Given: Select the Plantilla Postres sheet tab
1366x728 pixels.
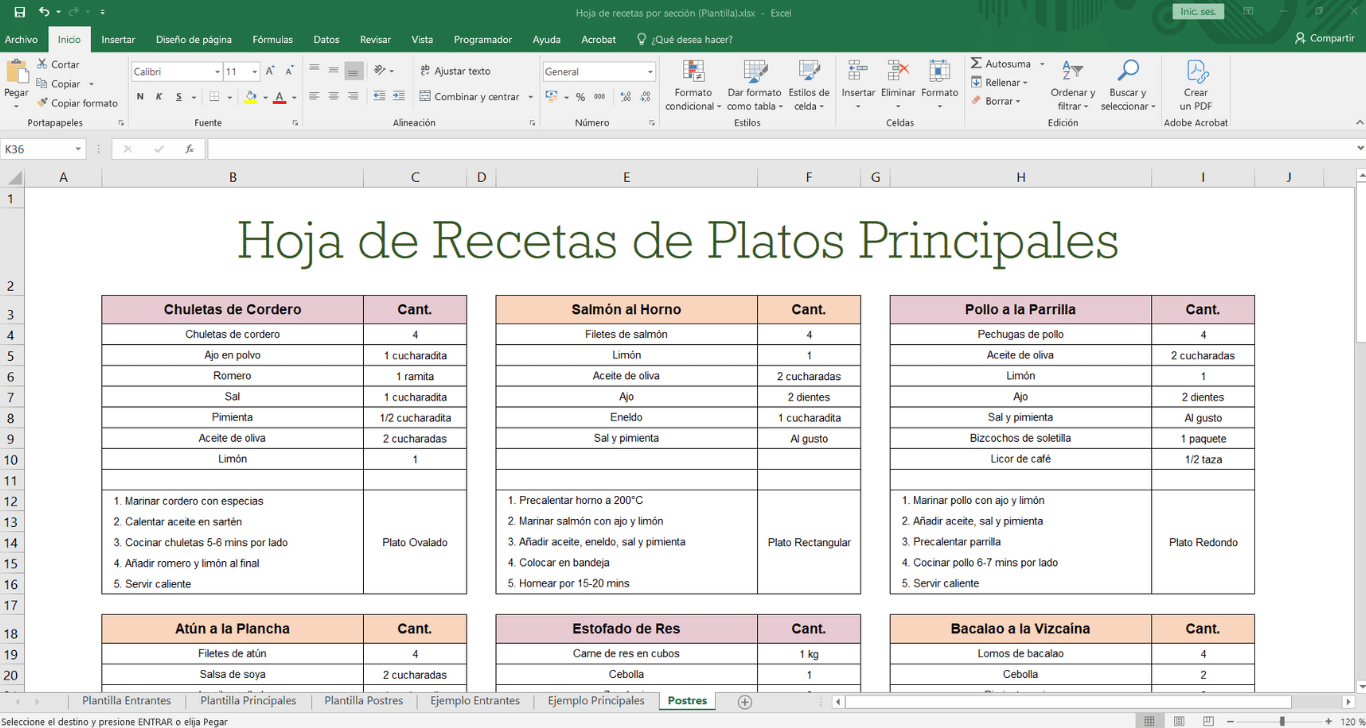Looking at the screenshot, I should [363, 701].
